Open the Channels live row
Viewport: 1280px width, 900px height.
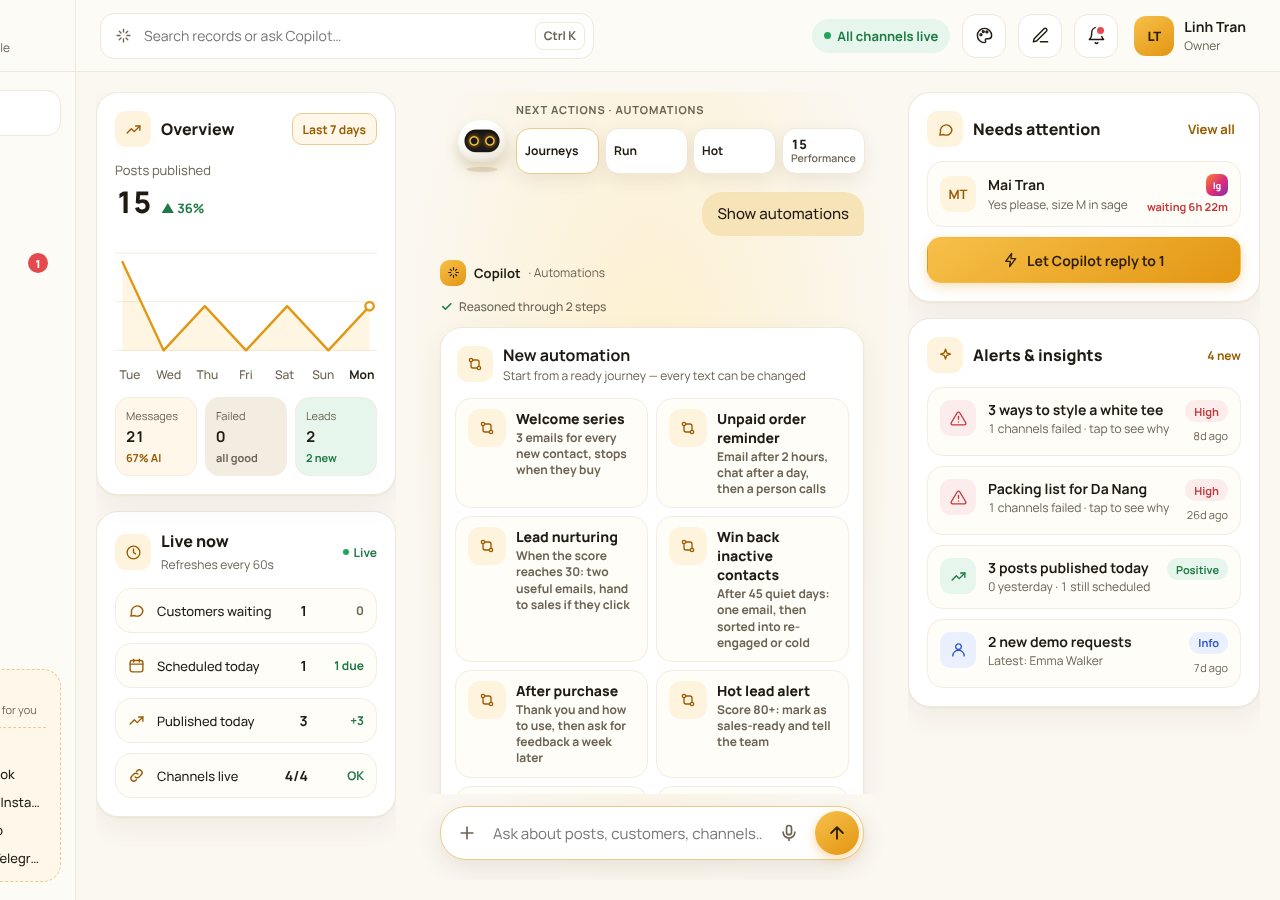[x=246, y=776]
